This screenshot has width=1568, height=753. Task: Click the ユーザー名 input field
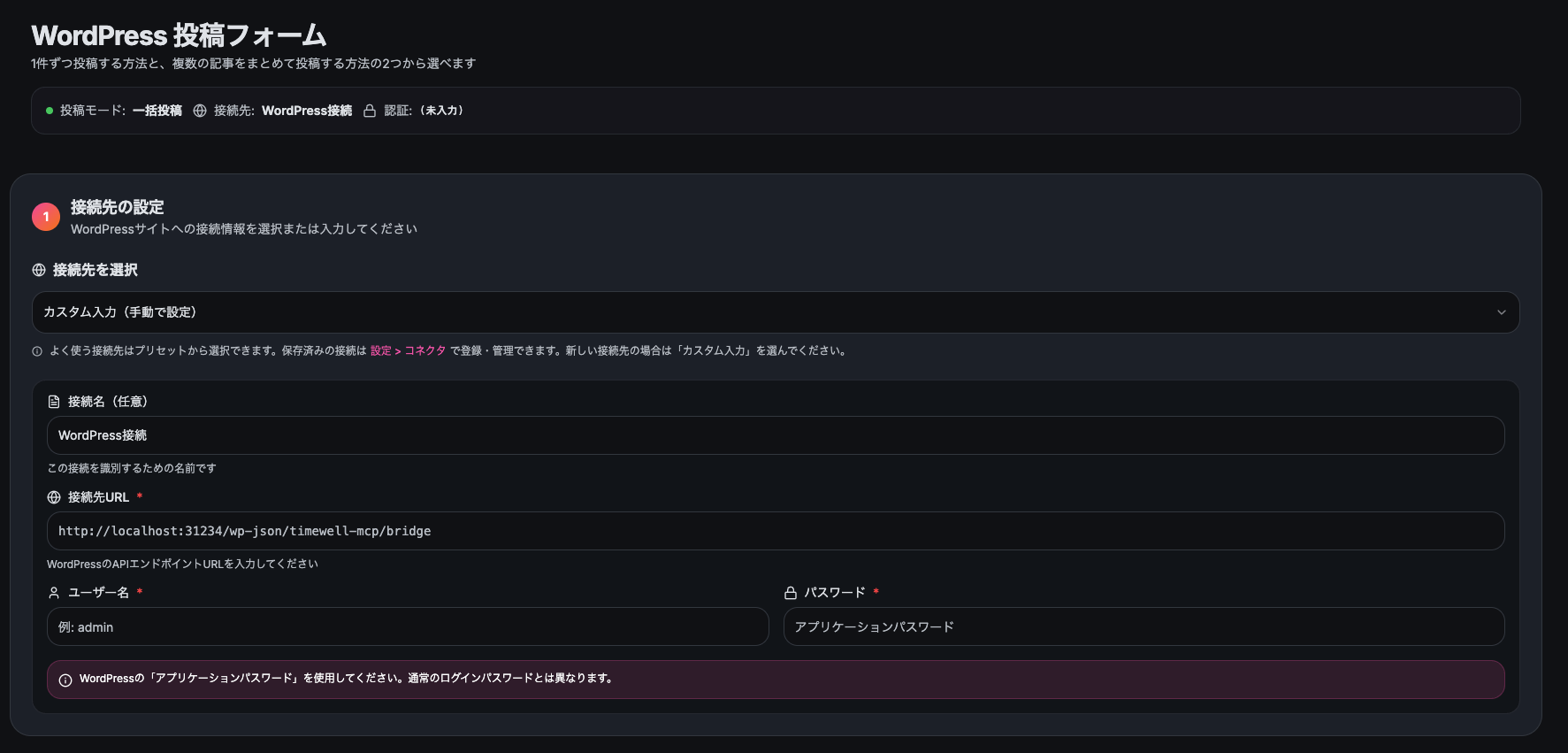[x=408, y=626]
